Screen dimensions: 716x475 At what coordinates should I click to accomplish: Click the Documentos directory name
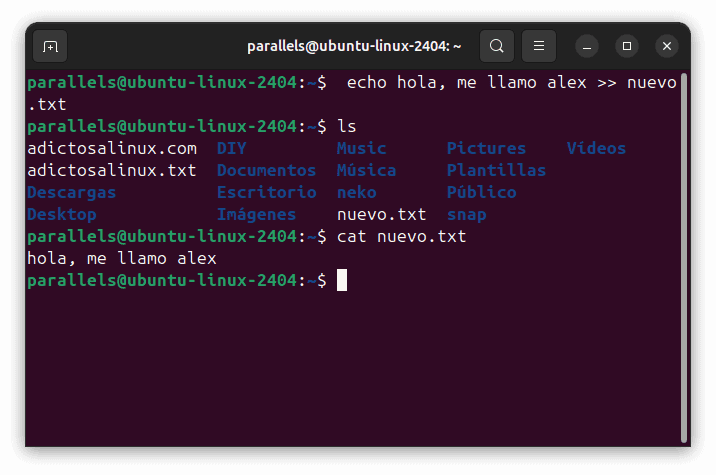pos(266,170)
